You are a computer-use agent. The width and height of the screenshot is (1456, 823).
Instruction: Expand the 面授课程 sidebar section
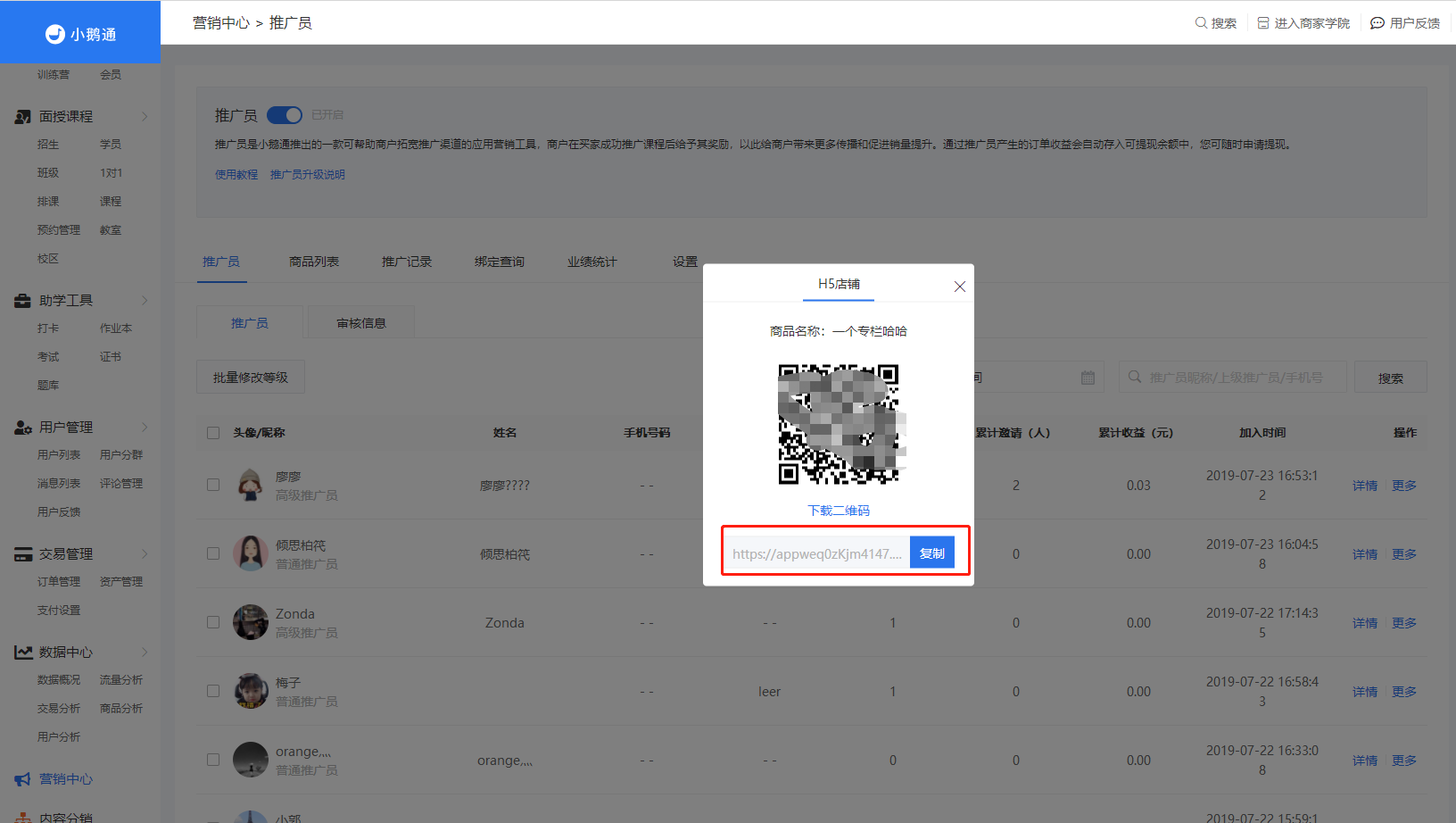(145, 117)
